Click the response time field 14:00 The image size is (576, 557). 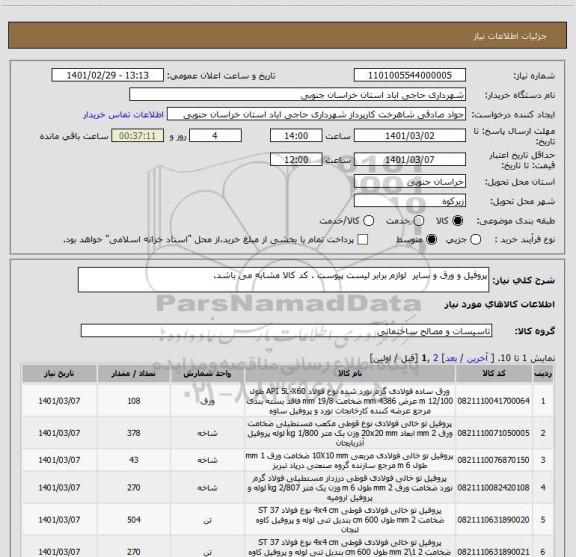[x=296, y=136]
